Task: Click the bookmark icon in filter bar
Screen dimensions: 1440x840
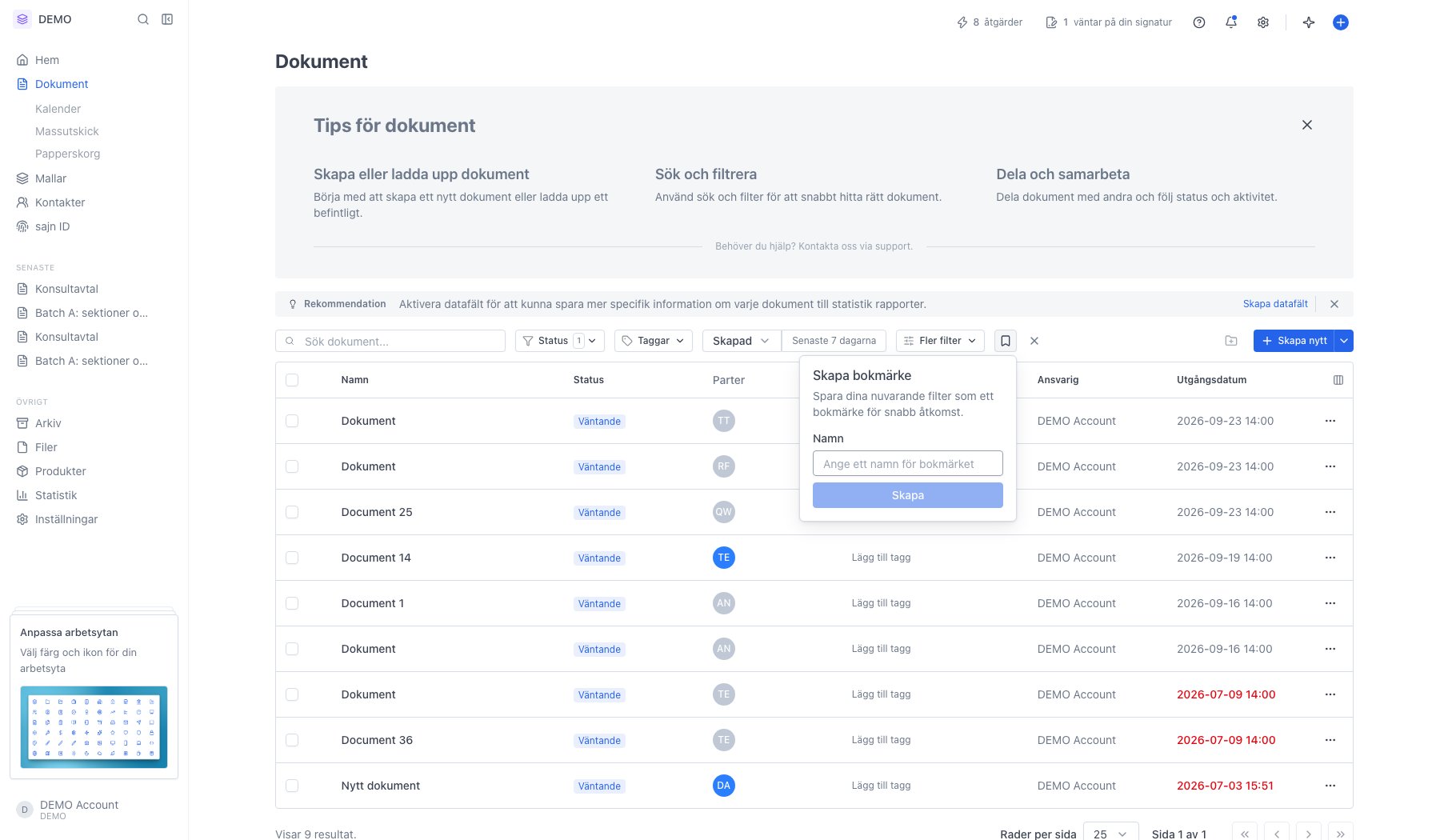Action: pos(1006,341)
